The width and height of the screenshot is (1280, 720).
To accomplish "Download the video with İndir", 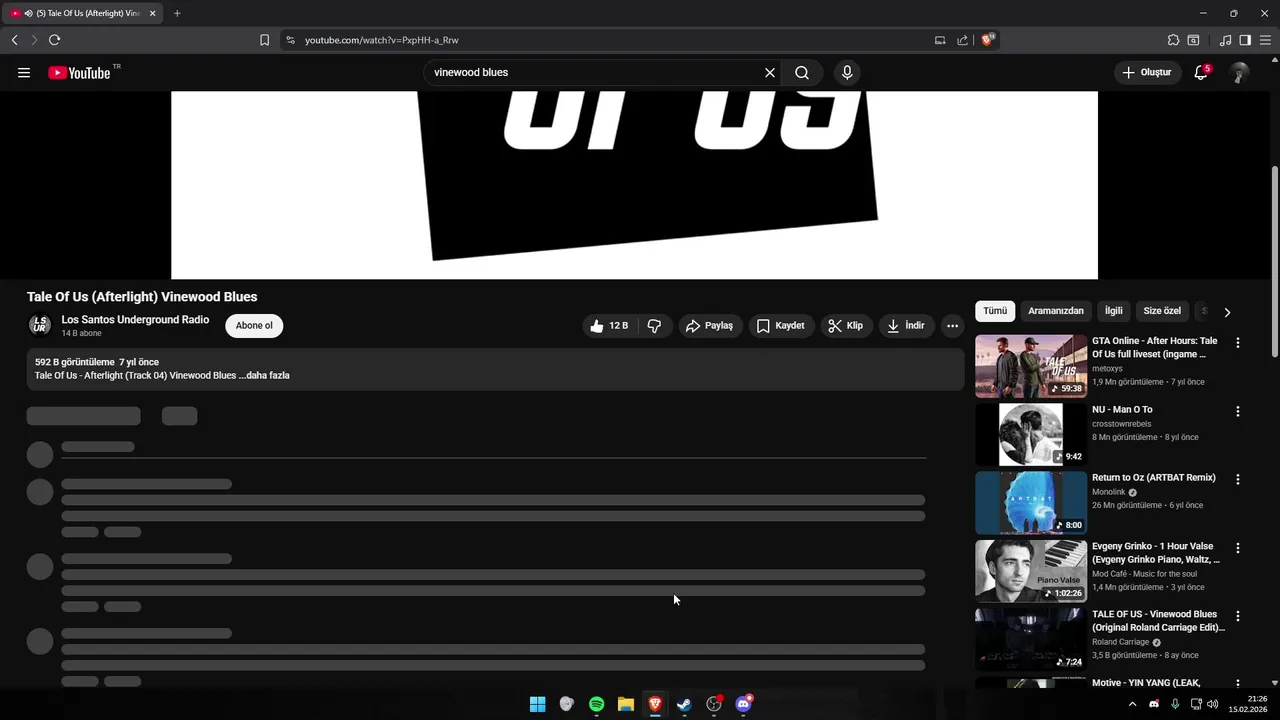I will pos(906,326).
